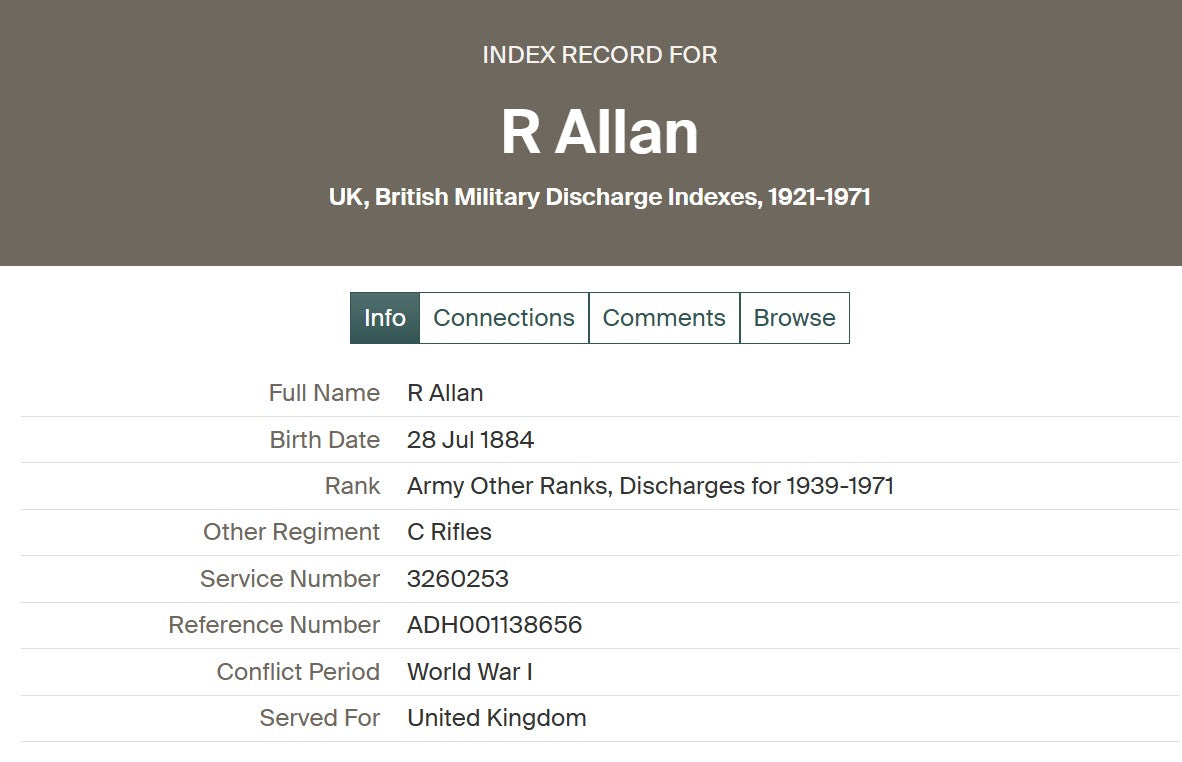Click the British Military Discharge Indexes collection title
The width and height of the screenshot is (1182, 762).
click(x=599, y=197)
